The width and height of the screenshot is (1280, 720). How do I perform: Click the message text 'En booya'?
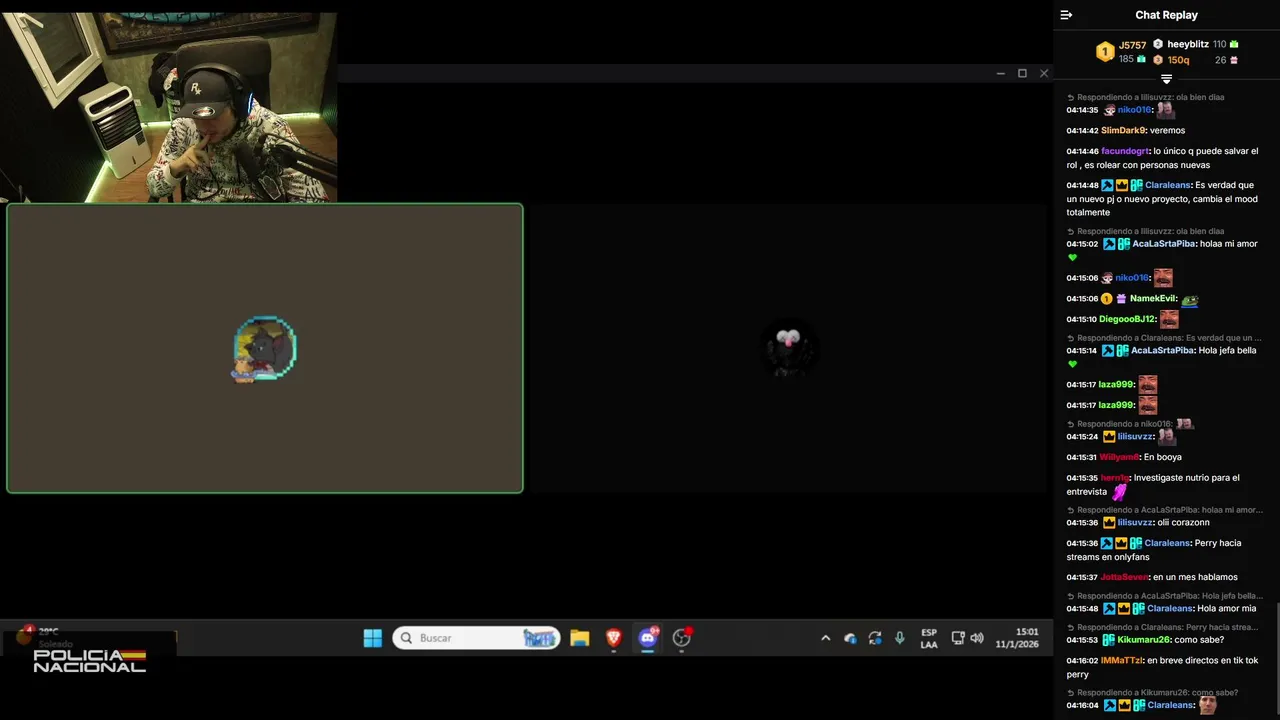coord(1163,458)
